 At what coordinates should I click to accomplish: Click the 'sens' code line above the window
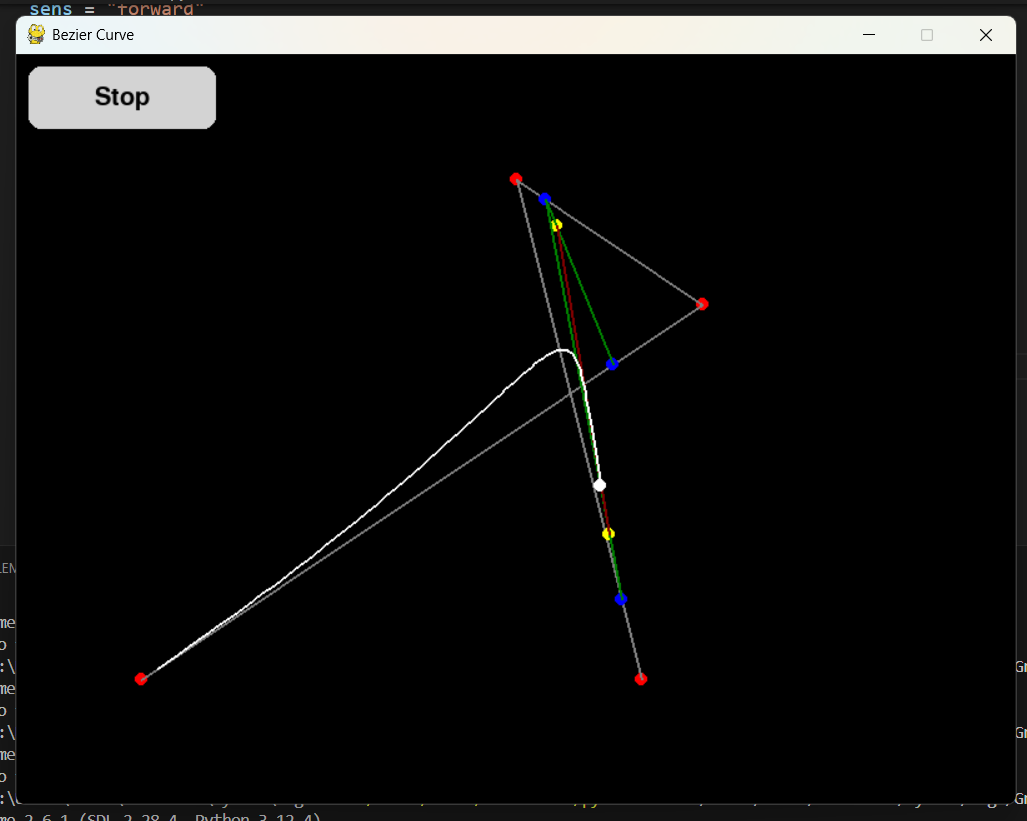115,9
